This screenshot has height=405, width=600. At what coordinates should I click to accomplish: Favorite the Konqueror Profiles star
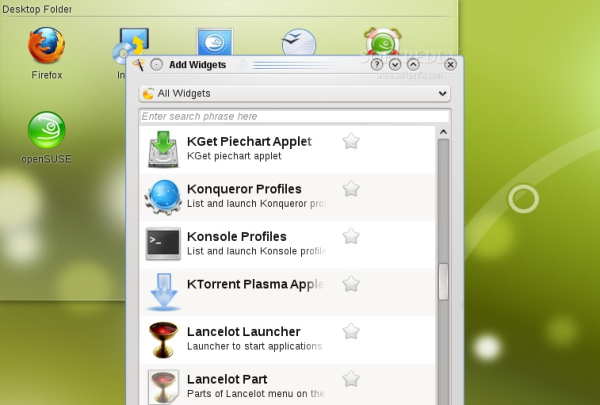pos(351,189)
